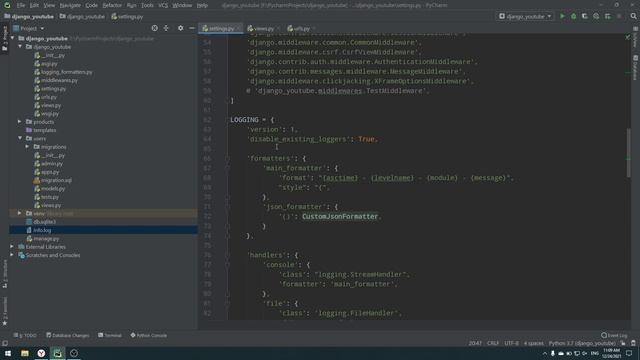640x360 pixels.
Task: Toggle tool window quick access in status bar corner
Action: click(5, 343)
